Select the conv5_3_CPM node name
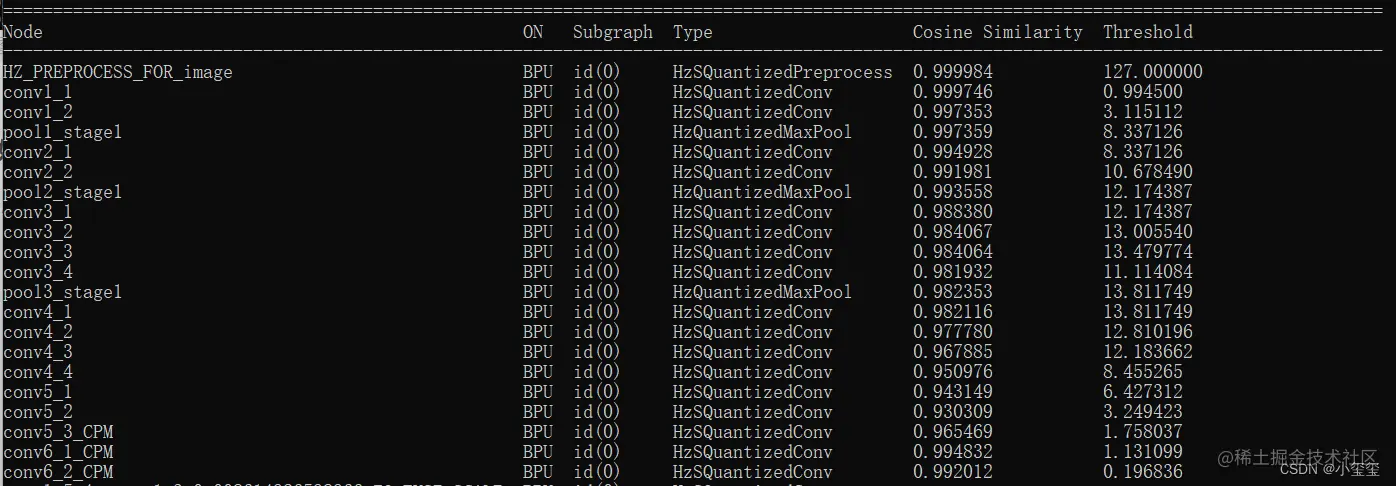Screen dimensions: 1396x486 [58, 432]
